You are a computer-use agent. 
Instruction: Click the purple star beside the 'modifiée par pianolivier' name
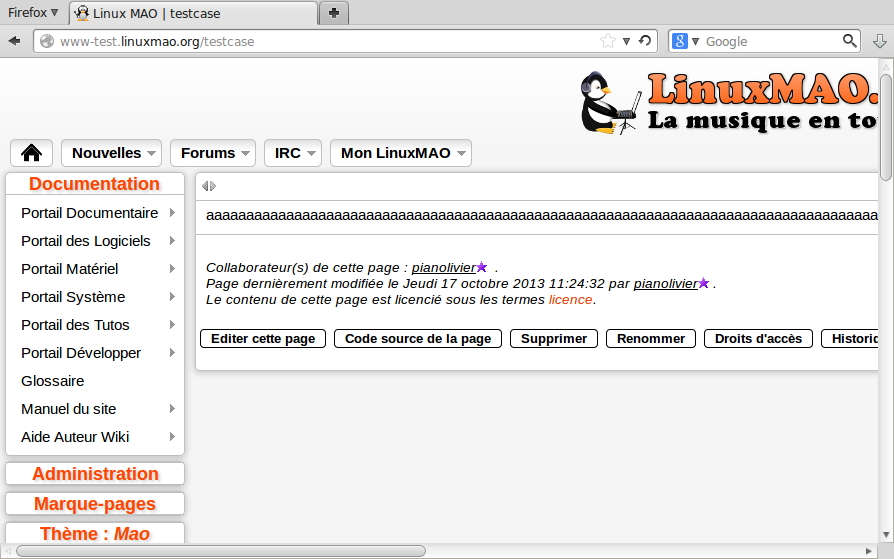(704, 283)
